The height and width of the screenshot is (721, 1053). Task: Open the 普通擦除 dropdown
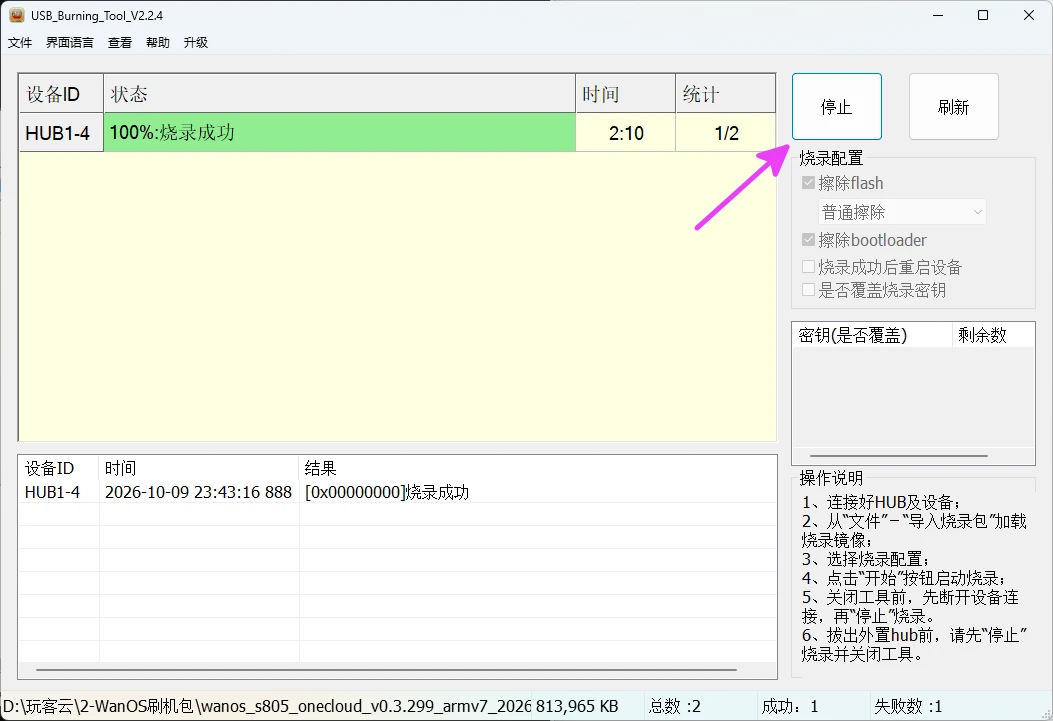tap(902, 212)
